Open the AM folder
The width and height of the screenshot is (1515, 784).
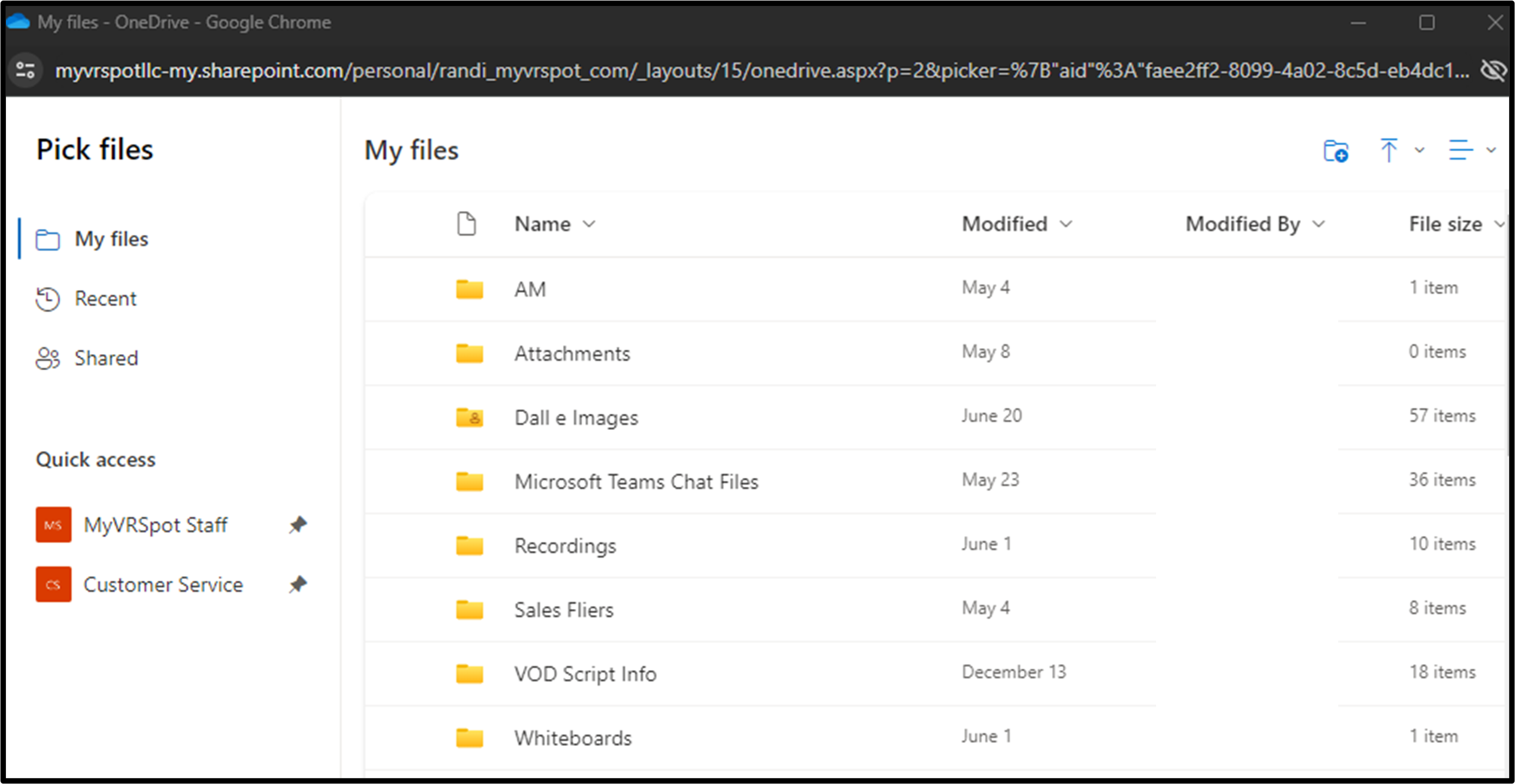point(530,290)
